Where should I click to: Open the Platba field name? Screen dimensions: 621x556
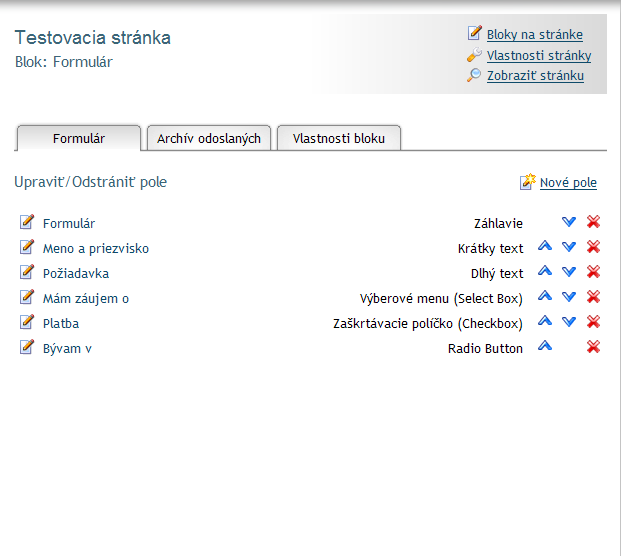61,323
